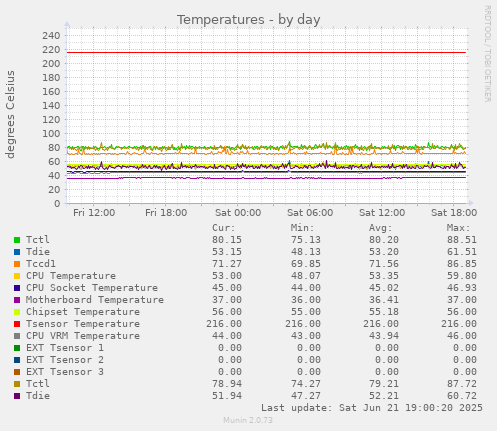
Task: Click the 'Chipset Temperature' legend label
Action: click(83, 312)
